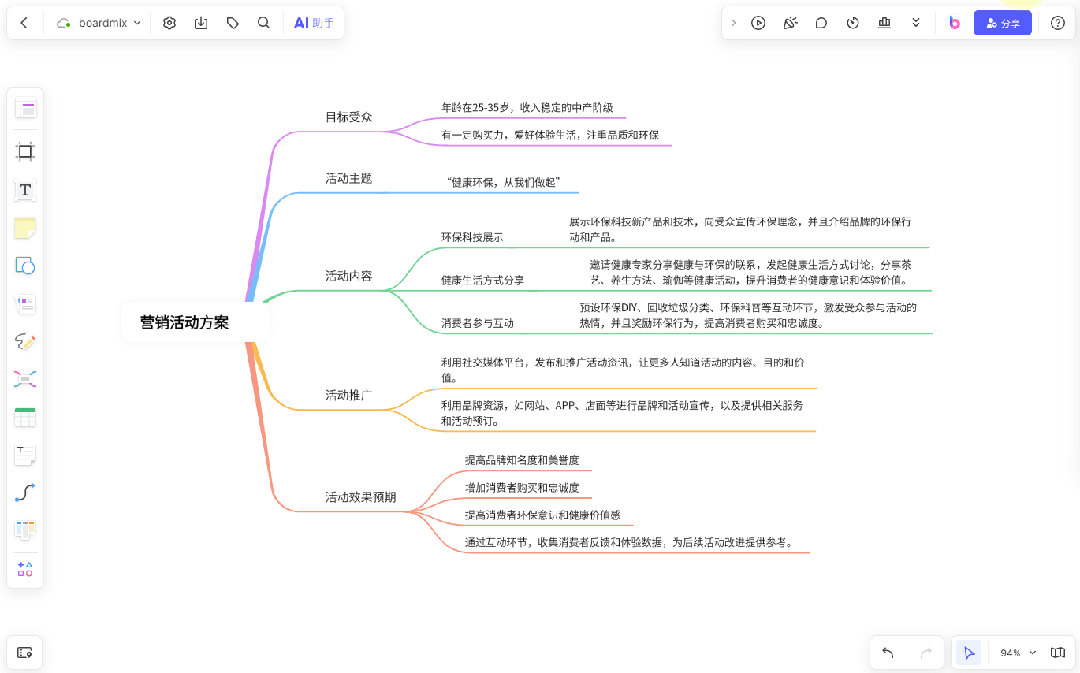This screenshot has height=673, width=1080.
Task: Open the 94% zoom dropdown
Action: pos(1018,652)
